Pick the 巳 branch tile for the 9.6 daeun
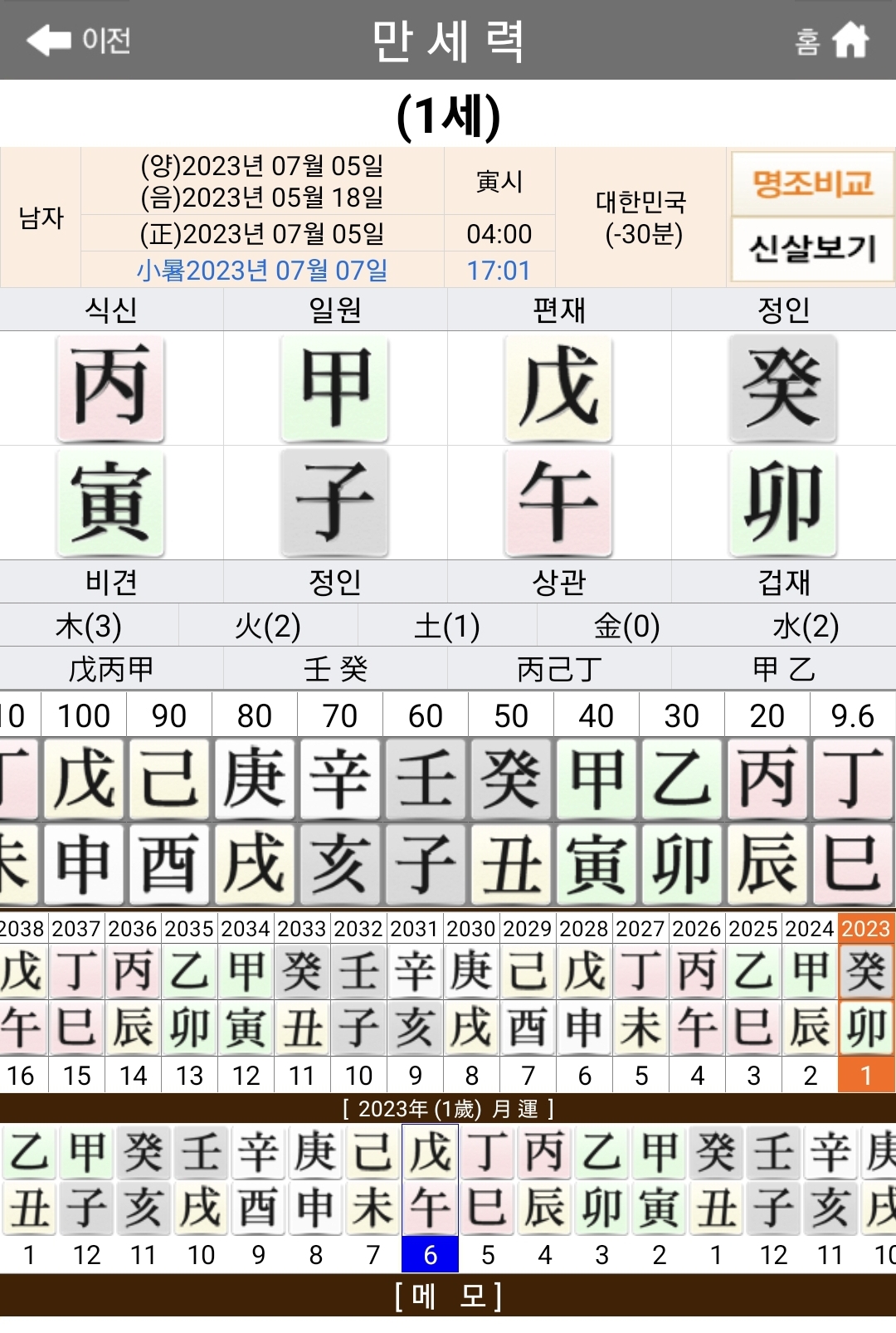This screenshot has height=1333, width=896. tap(853, 864)
